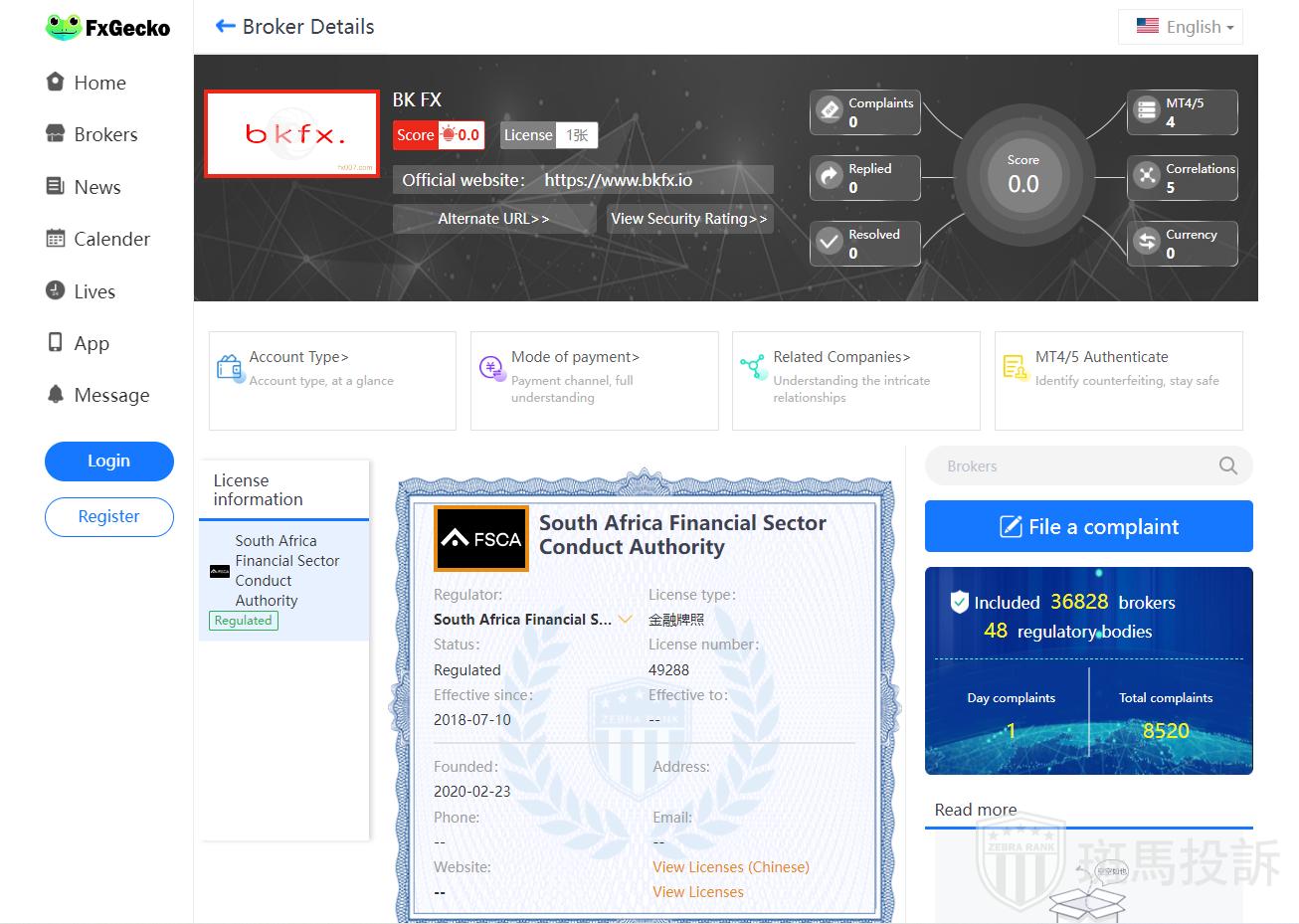
Task: Open the News sidebar item
Action: coord(96,187)
